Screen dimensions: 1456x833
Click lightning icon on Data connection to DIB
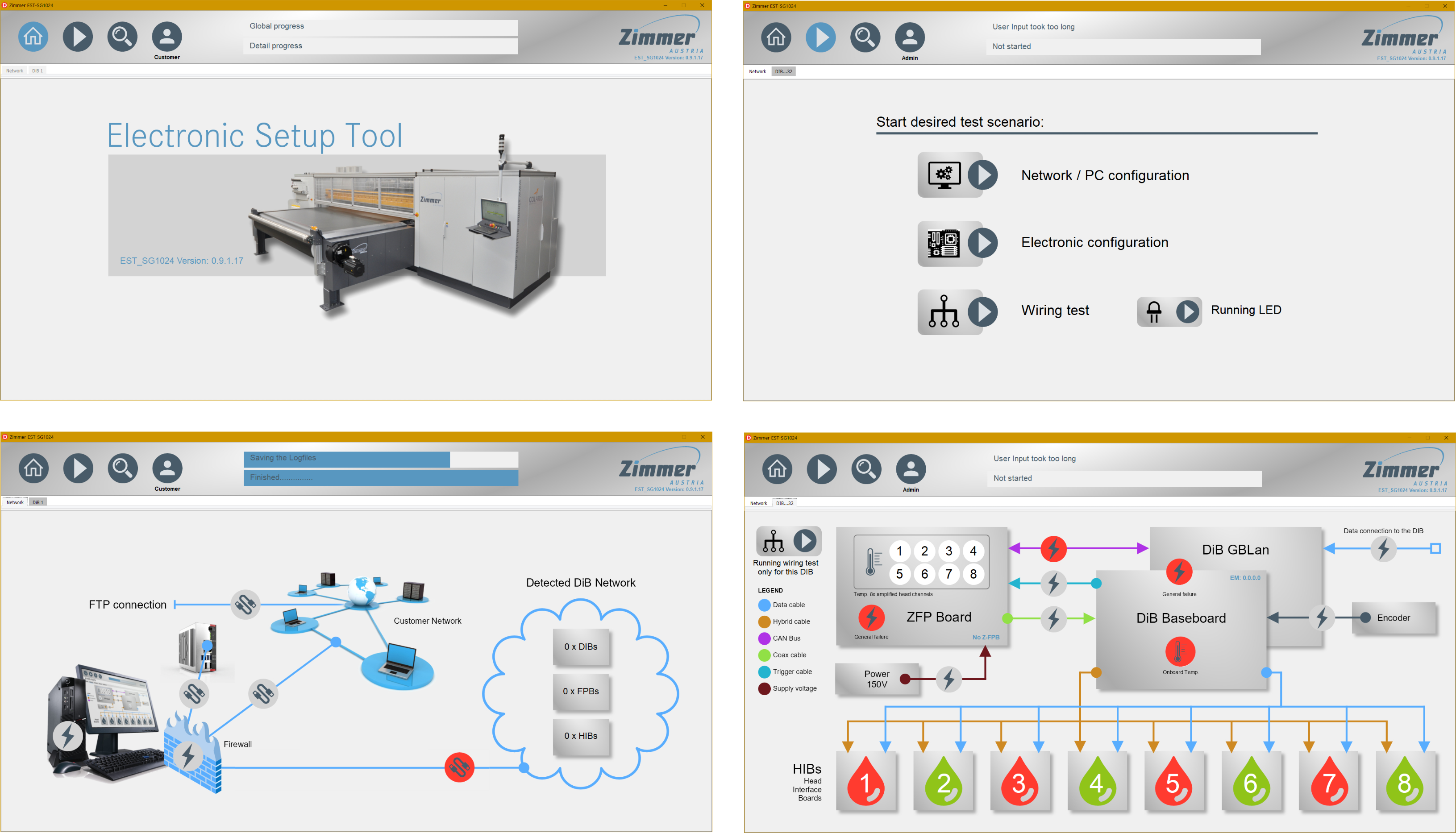pos(1383,549)
